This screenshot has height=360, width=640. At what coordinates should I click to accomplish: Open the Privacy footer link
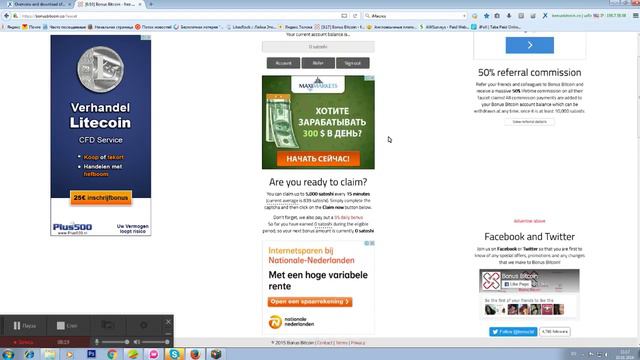pyautogui.click(x=358, y=343)
